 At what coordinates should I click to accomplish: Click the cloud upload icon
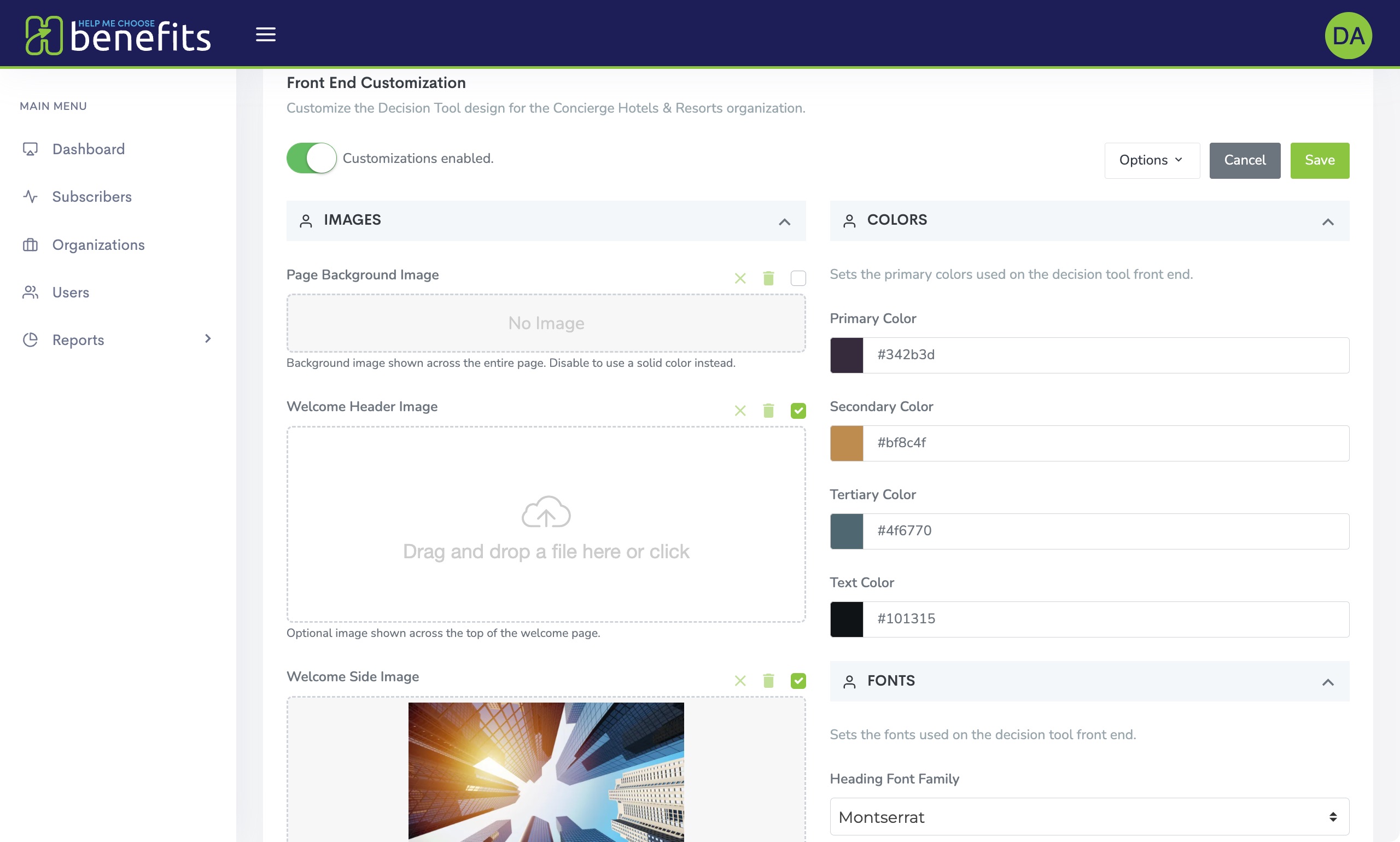coord(546,511)
